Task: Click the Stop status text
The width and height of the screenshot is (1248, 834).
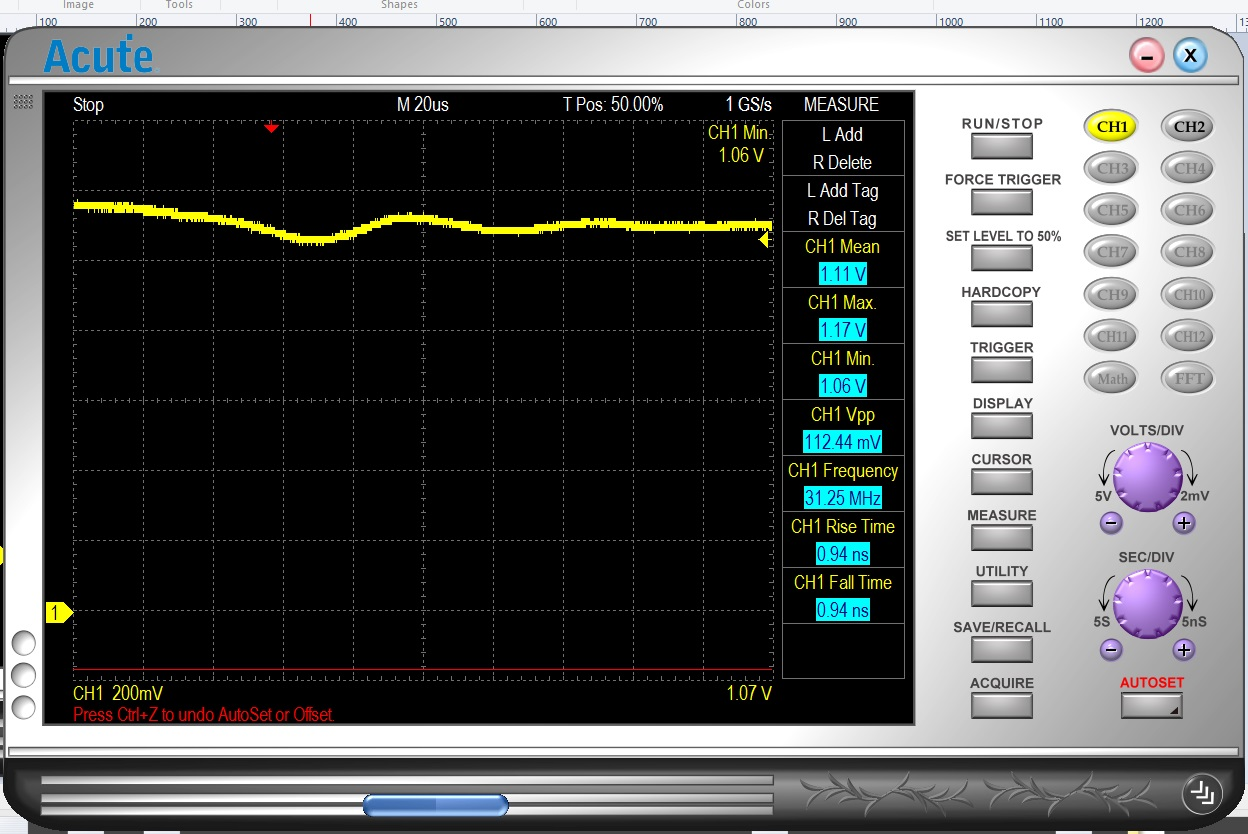Action: 88,104
